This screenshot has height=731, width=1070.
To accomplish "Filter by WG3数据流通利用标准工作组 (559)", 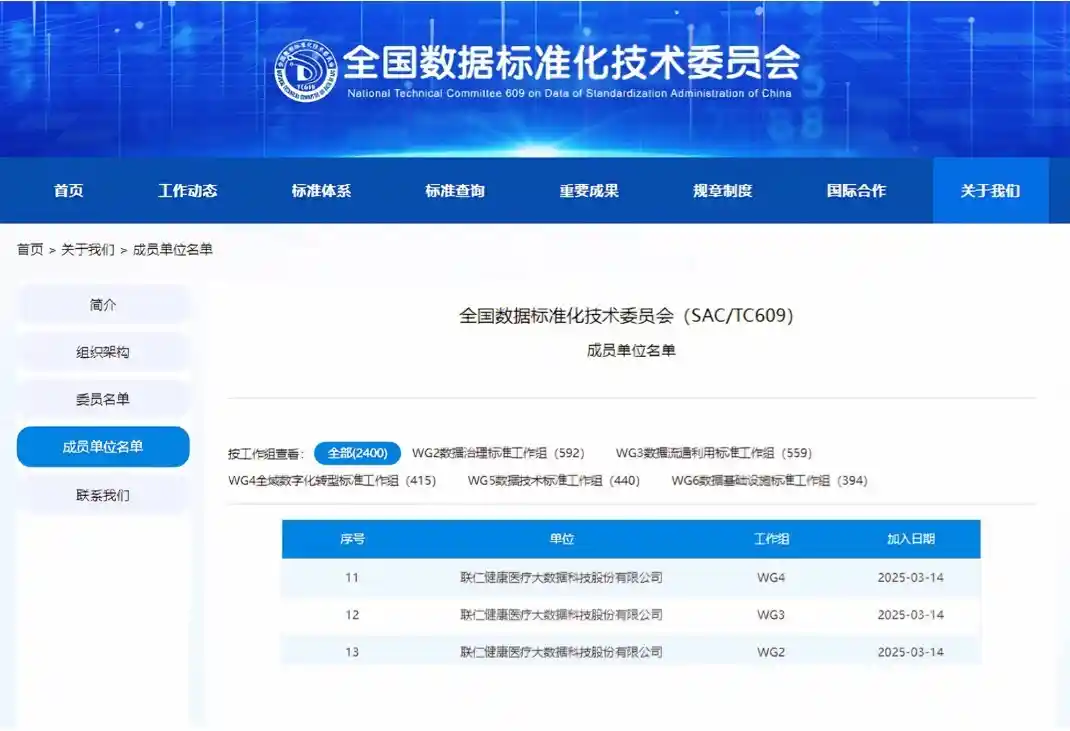I will 714,453.
